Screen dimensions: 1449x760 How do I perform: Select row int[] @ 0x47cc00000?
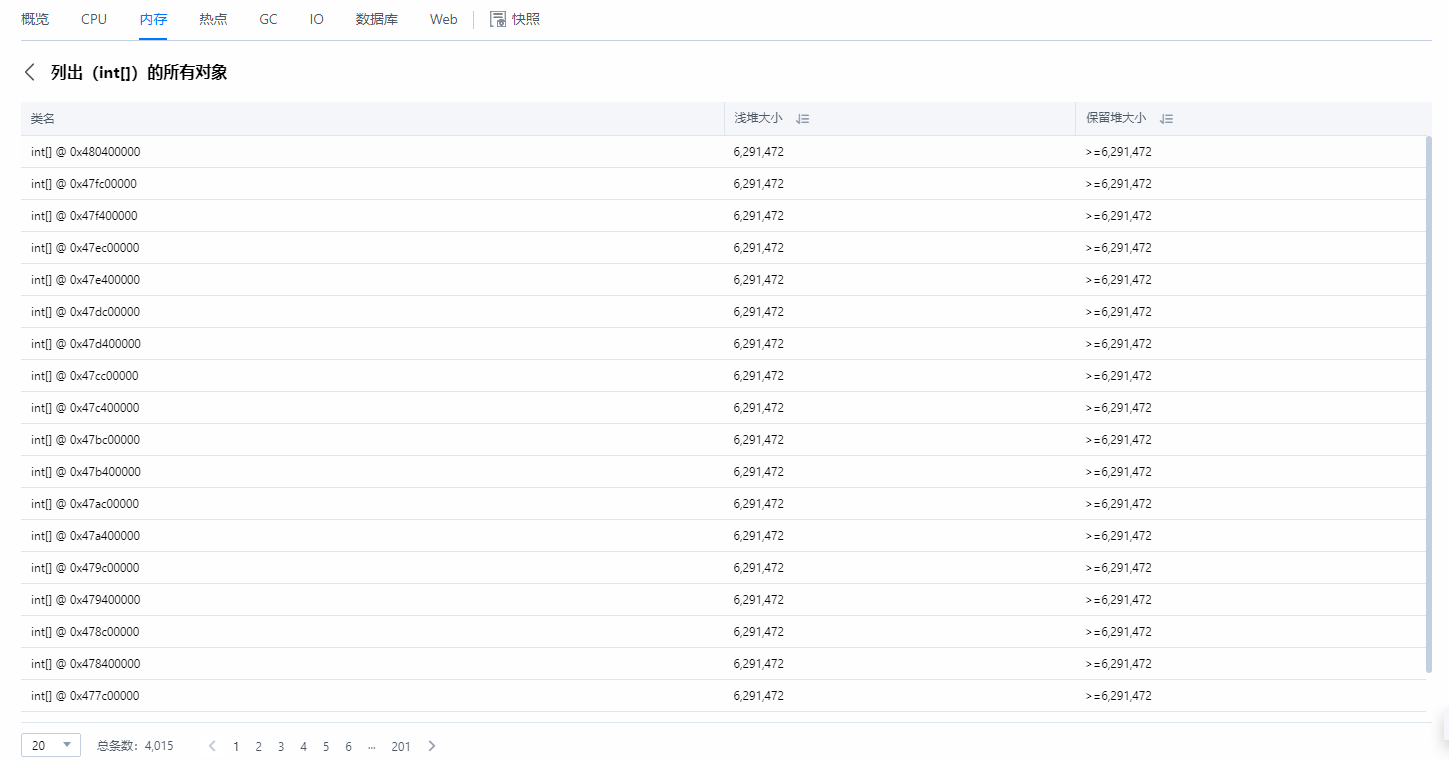click(x=723, y=376)
